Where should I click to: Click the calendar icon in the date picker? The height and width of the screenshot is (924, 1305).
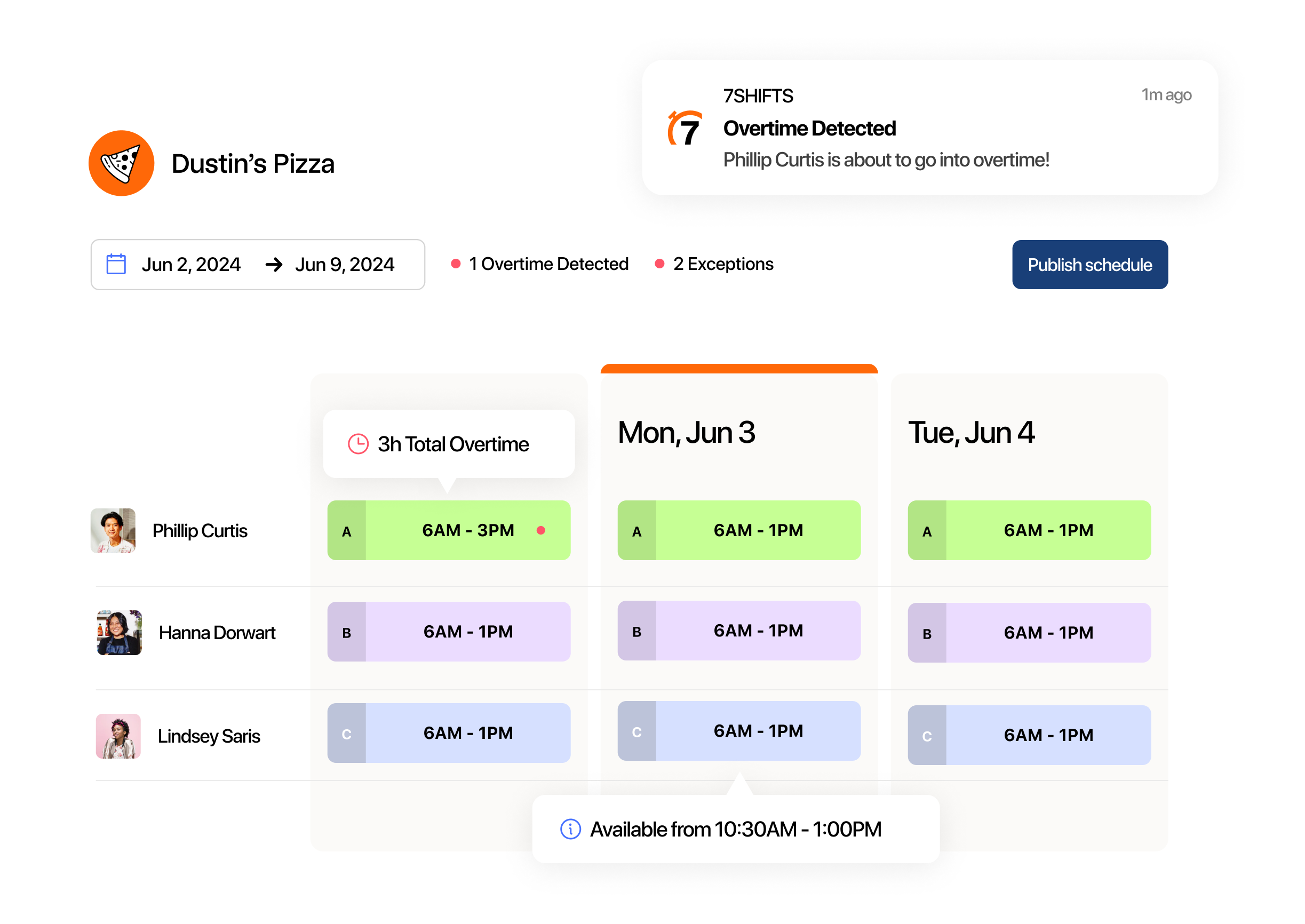tap(116, 264)
